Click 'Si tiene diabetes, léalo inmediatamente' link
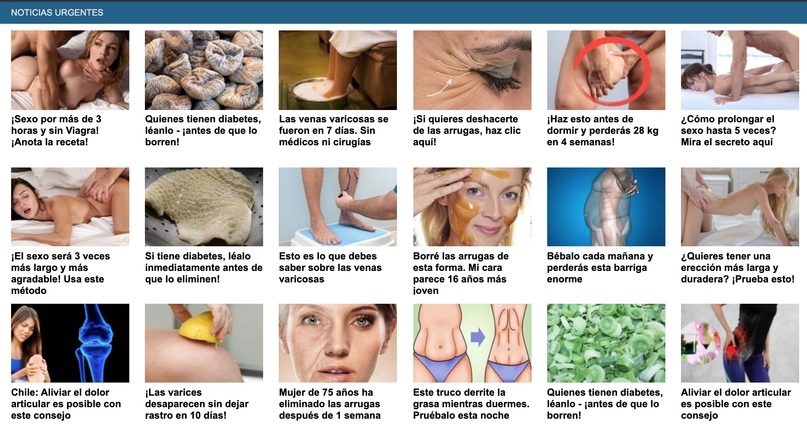Screen dimensions: 807x431 click(204, 268)
